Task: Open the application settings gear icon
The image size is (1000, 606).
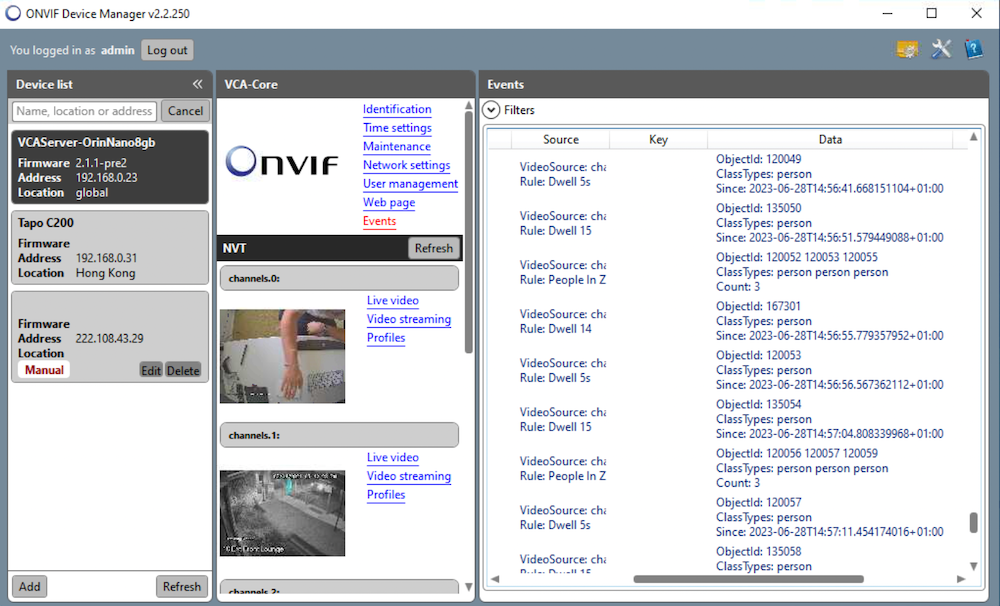Action: pyautogui.click(x=908, y=49)
